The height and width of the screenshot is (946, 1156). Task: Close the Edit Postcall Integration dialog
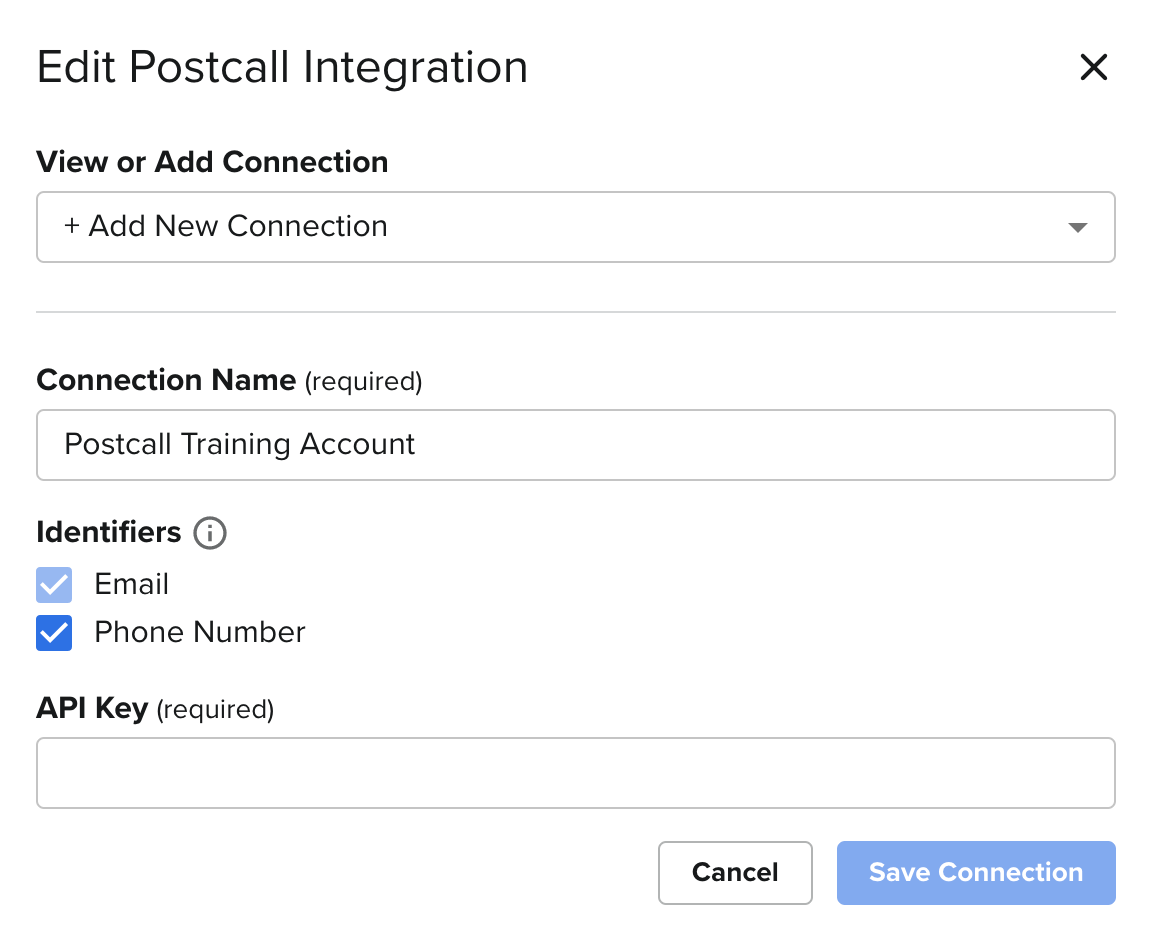1094,68
